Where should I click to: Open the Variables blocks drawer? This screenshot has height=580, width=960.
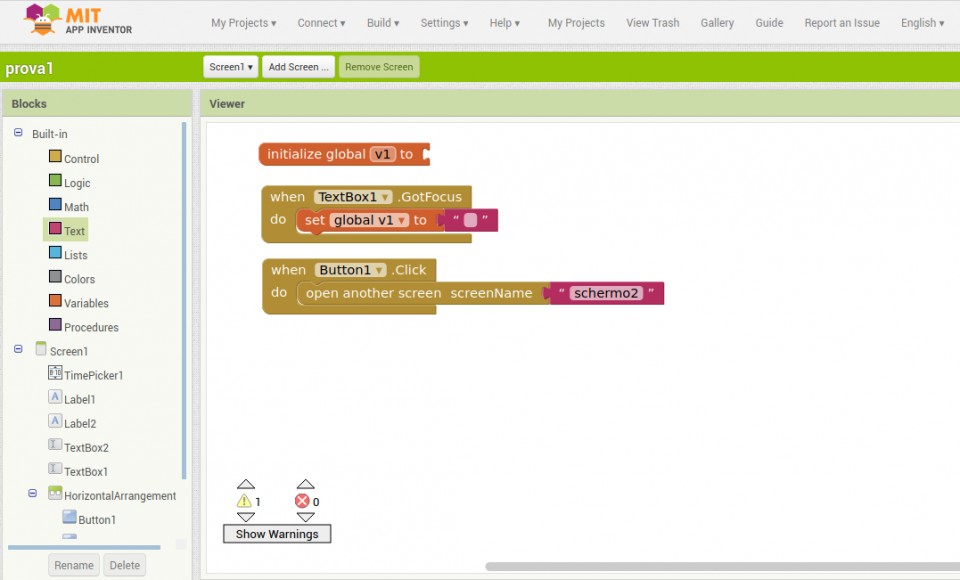click(83, 303)
